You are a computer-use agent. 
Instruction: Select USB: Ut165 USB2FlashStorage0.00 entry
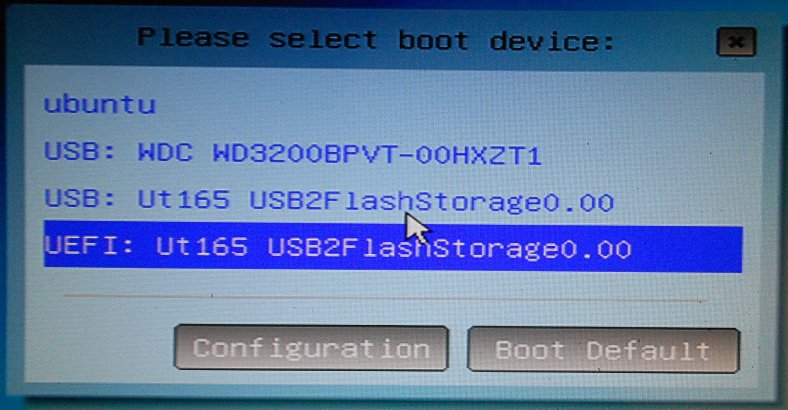[329, 200]
